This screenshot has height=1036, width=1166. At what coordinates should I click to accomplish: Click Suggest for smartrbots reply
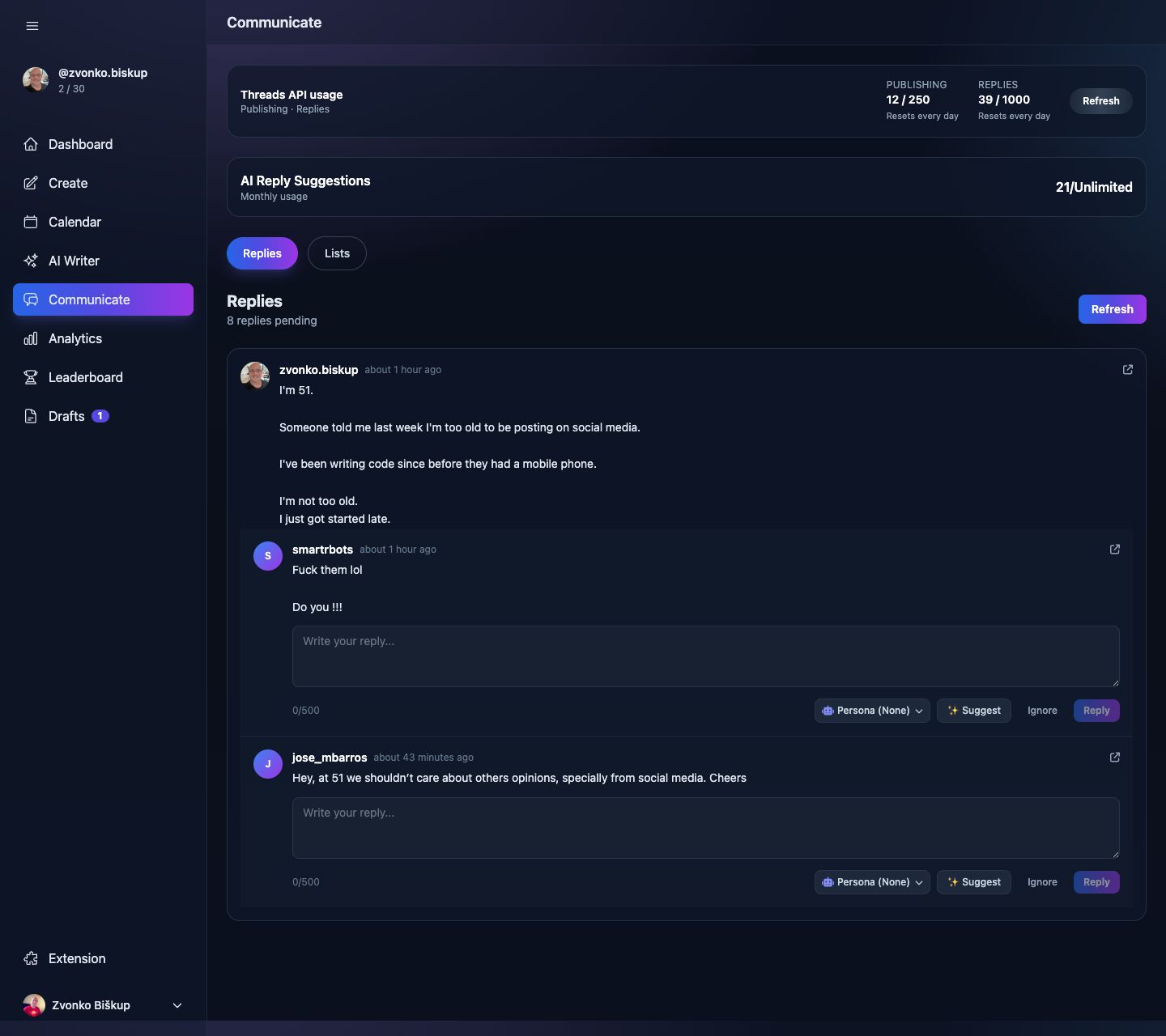974,711
